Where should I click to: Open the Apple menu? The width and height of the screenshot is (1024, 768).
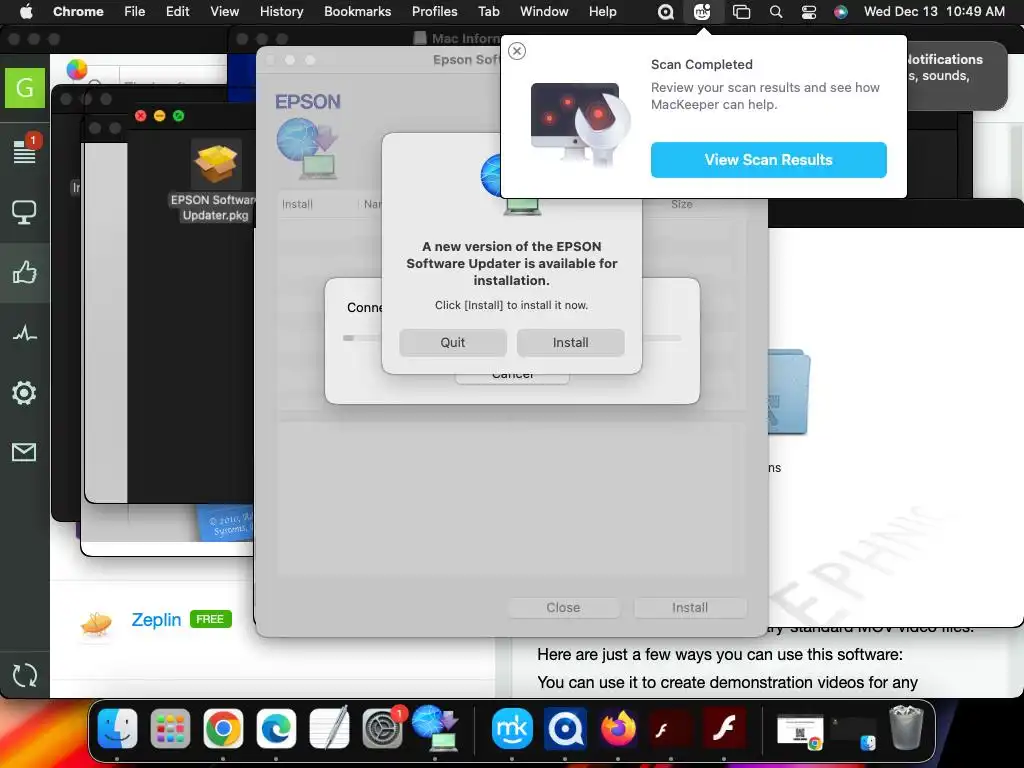coord(26,11)
